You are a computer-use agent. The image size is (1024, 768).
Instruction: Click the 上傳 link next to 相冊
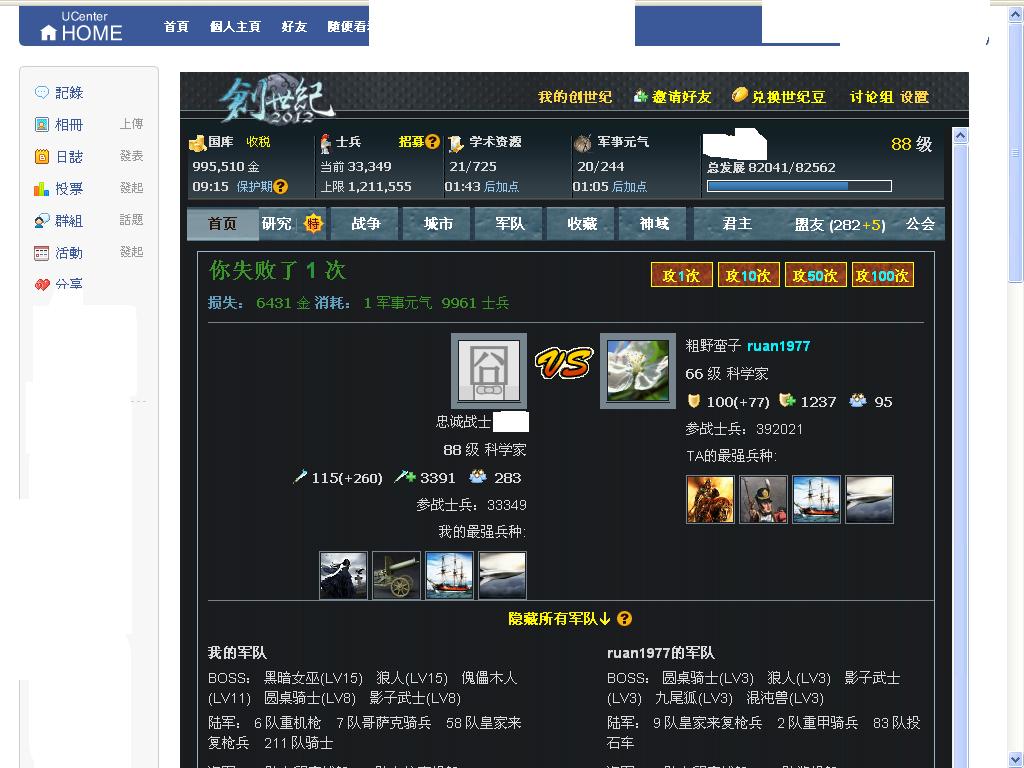(x=131, y=123)
